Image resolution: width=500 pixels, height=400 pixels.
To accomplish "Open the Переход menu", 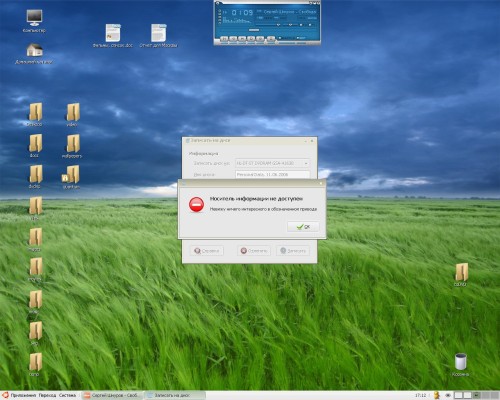I will point(47,395).
